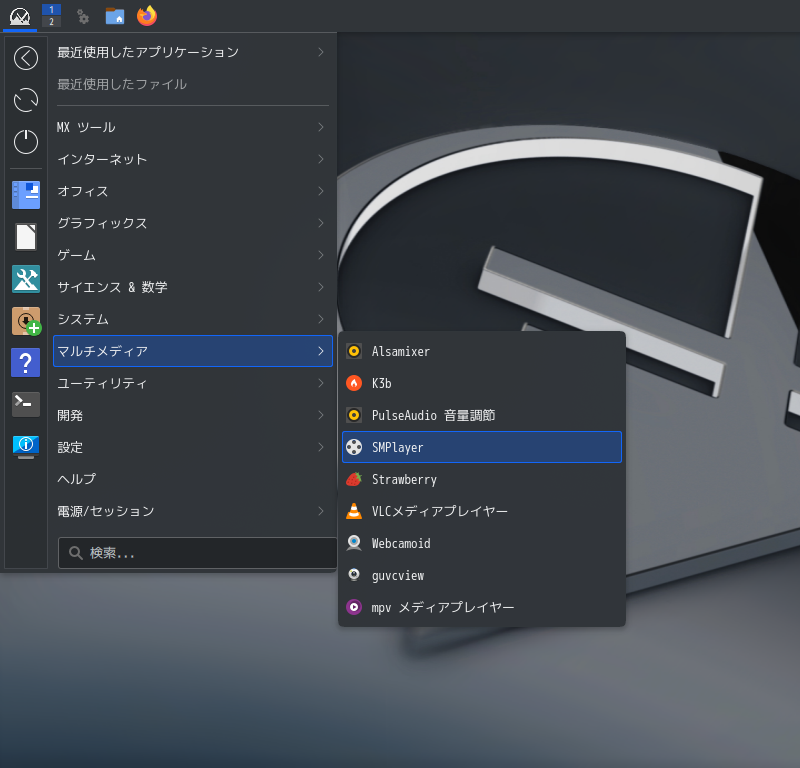
Task: Switch to workspace 1 in pager
Action: tap(51, 10)
